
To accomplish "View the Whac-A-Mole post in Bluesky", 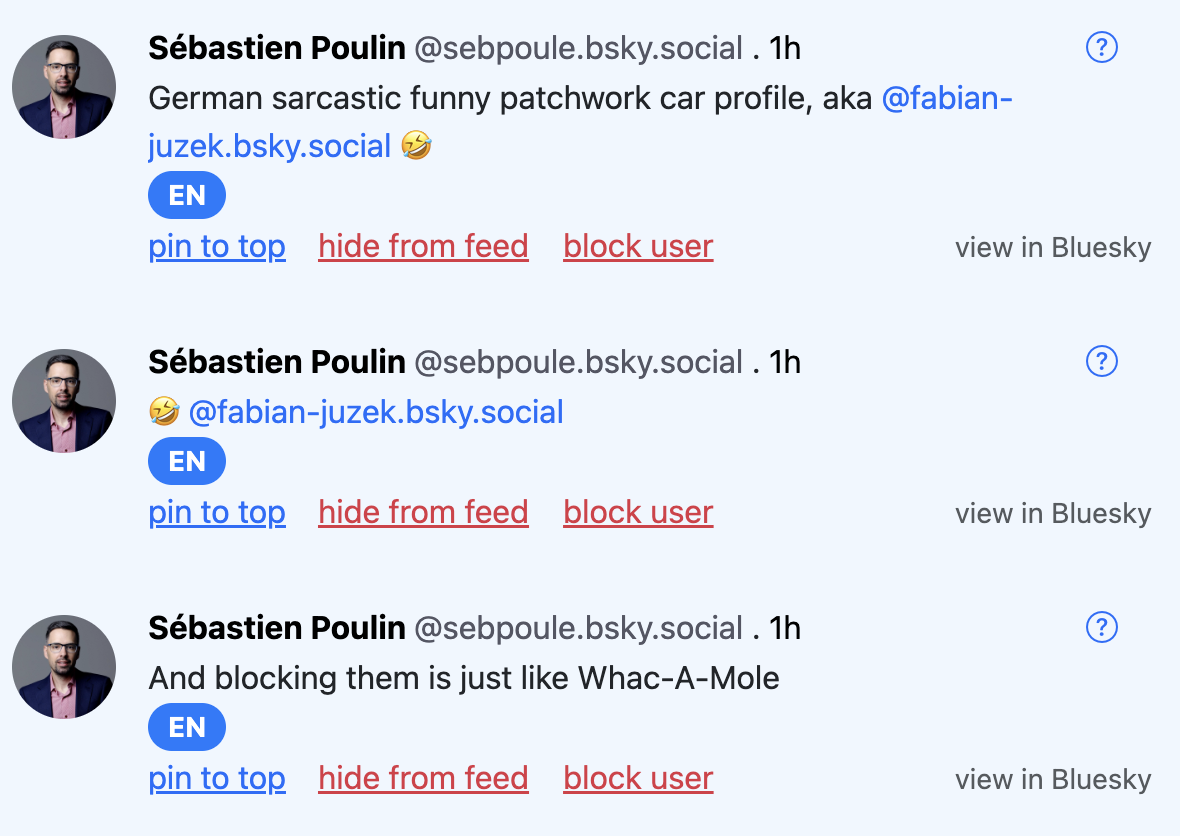I will point(1053,780).
